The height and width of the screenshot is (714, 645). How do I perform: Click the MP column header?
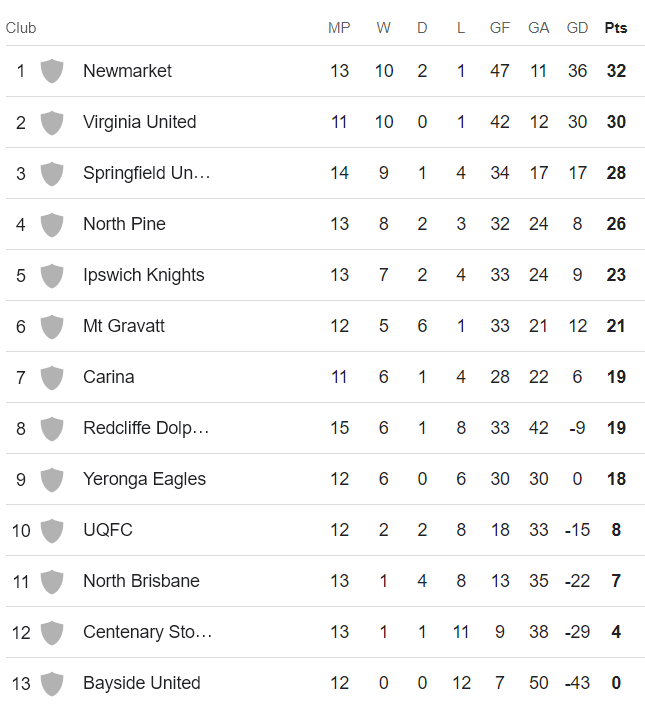click(339, 28)
